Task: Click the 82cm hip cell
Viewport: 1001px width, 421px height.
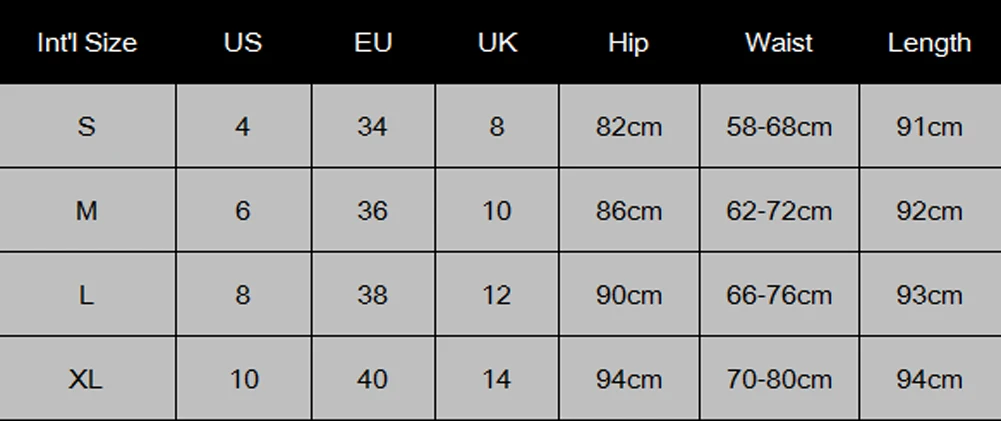Action: click(628, 127)
